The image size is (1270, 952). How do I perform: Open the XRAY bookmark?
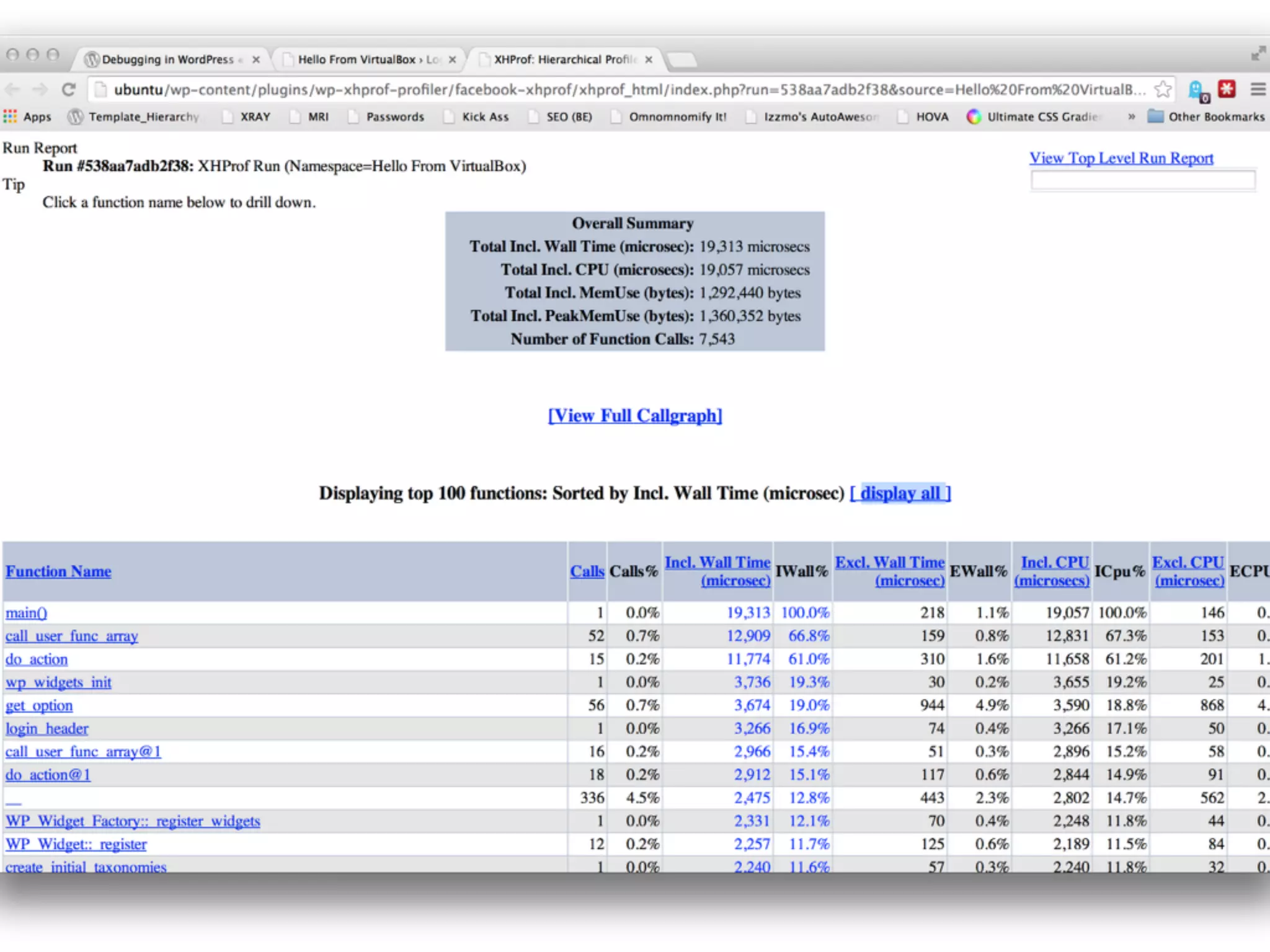[x=247, y=117]
